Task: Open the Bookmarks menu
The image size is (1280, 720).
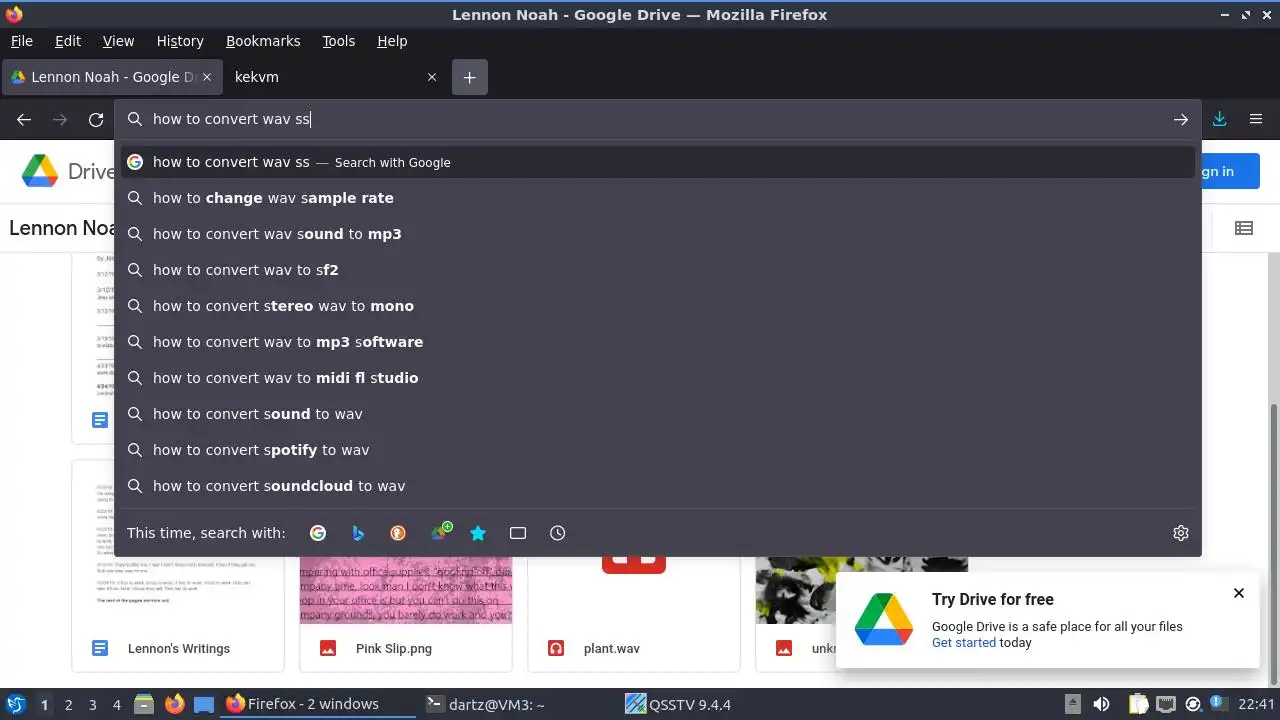Action: tap(263, 41)
